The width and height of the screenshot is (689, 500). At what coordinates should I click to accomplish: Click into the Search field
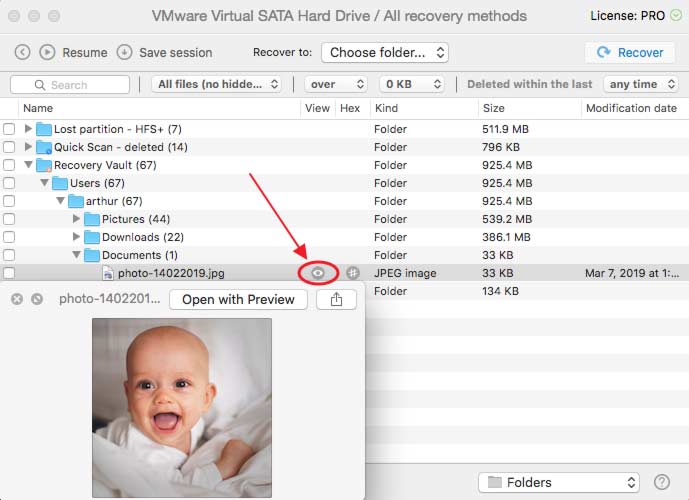click(70, 84)
